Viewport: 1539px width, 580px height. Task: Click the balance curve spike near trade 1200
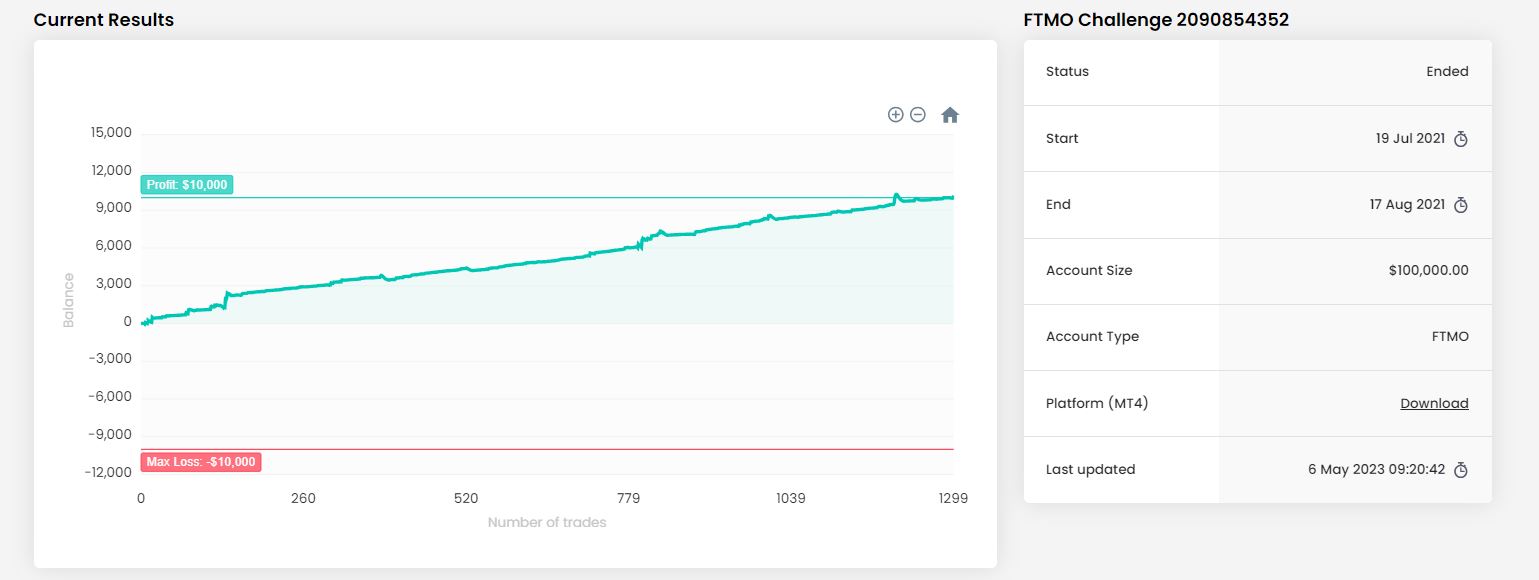[896, 195]
